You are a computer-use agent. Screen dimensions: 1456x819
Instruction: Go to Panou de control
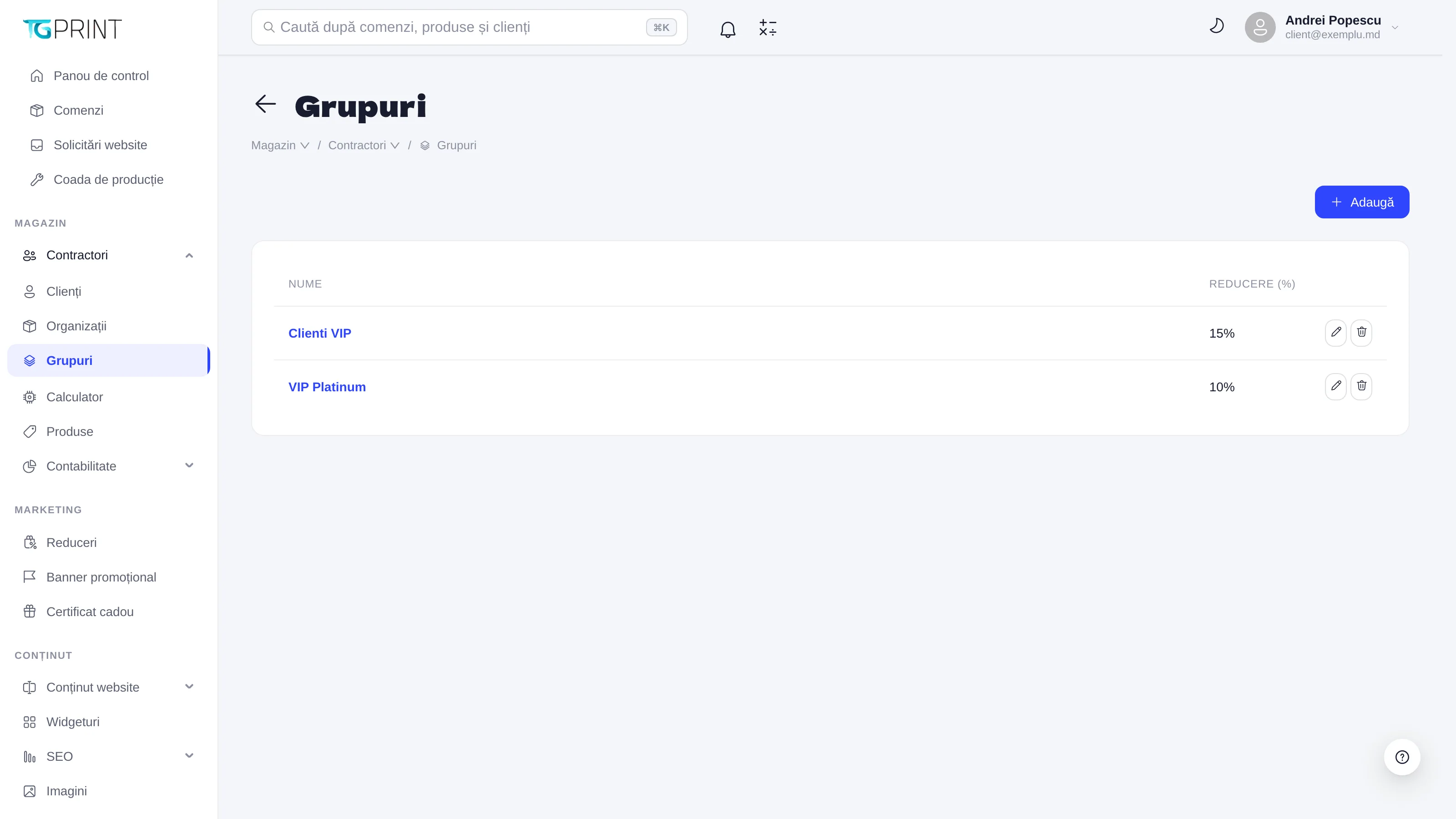pyautogui.click(x=109, y=76)
